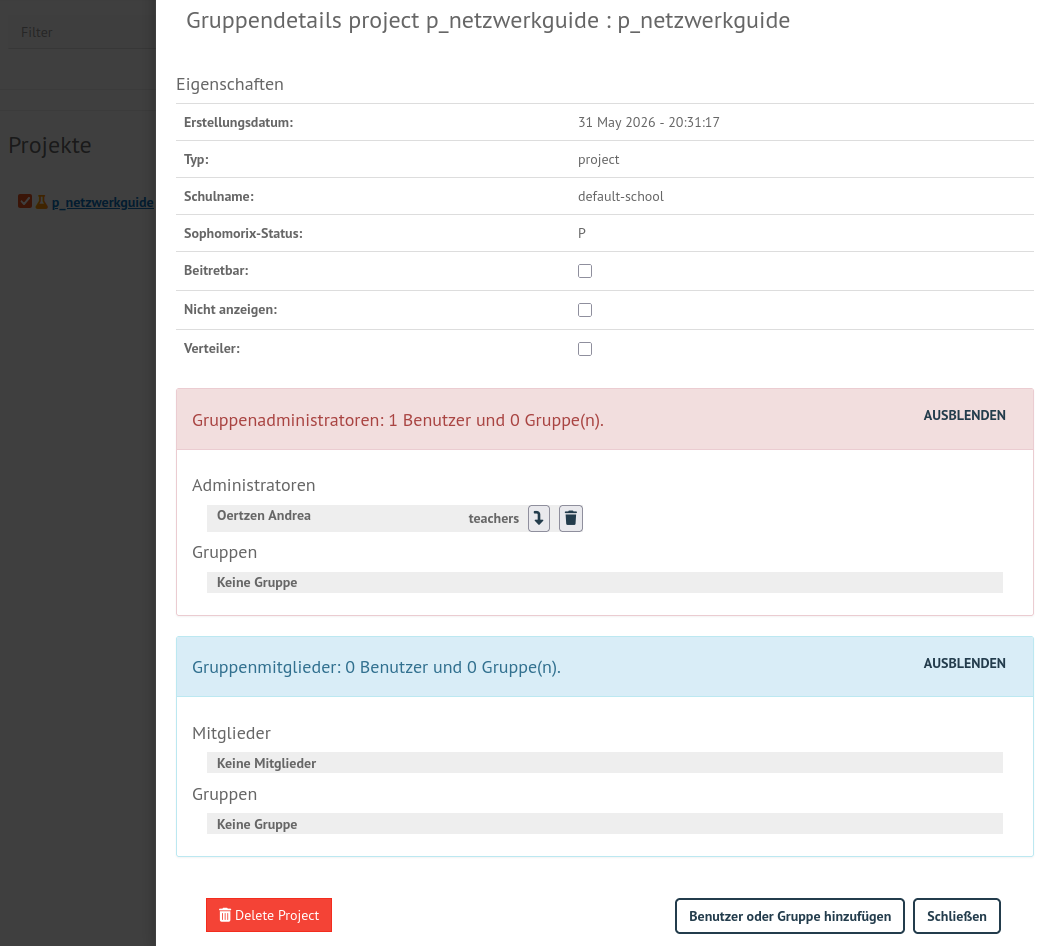Uncheck the p_netzwerkguide project checkbox

pyautogui.click(x=25, y=201)
